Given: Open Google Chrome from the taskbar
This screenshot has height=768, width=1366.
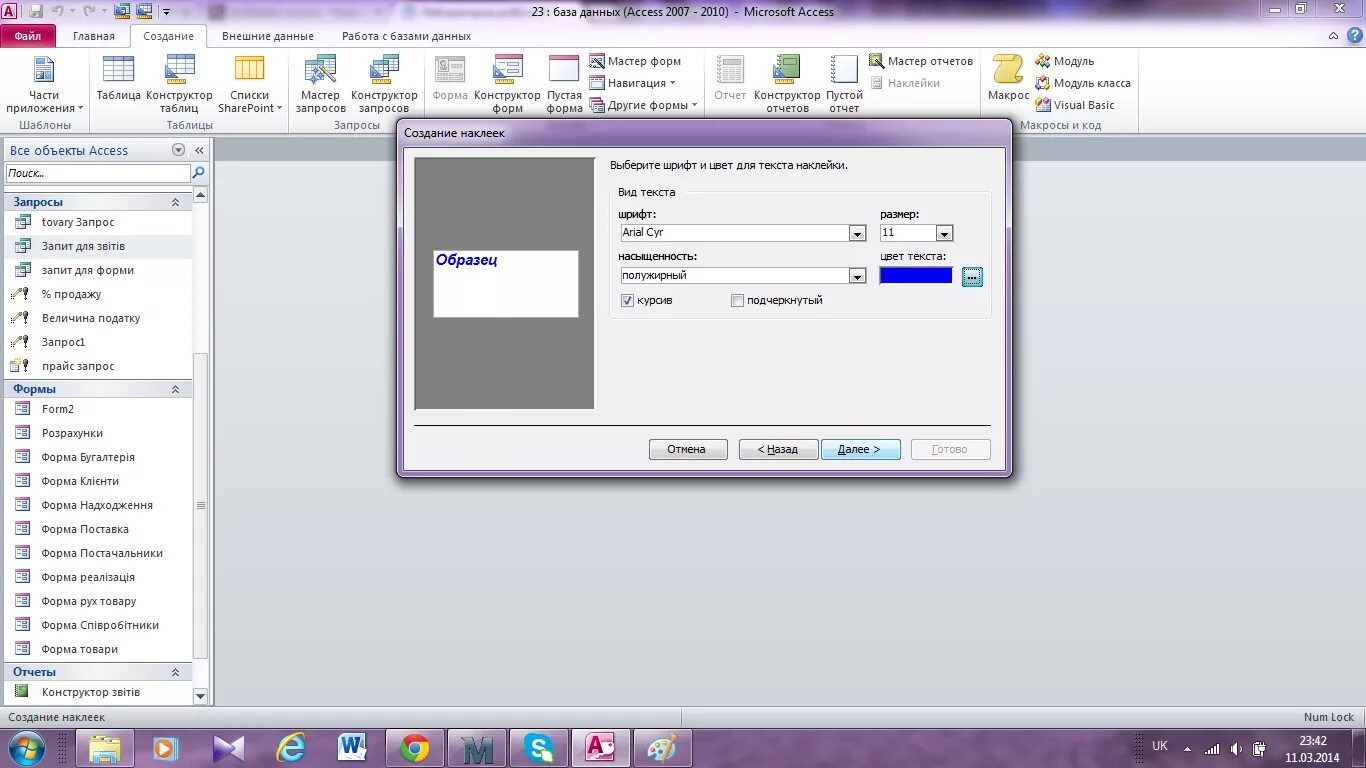Looking at the screenshot, I should (x=415, y=747).
